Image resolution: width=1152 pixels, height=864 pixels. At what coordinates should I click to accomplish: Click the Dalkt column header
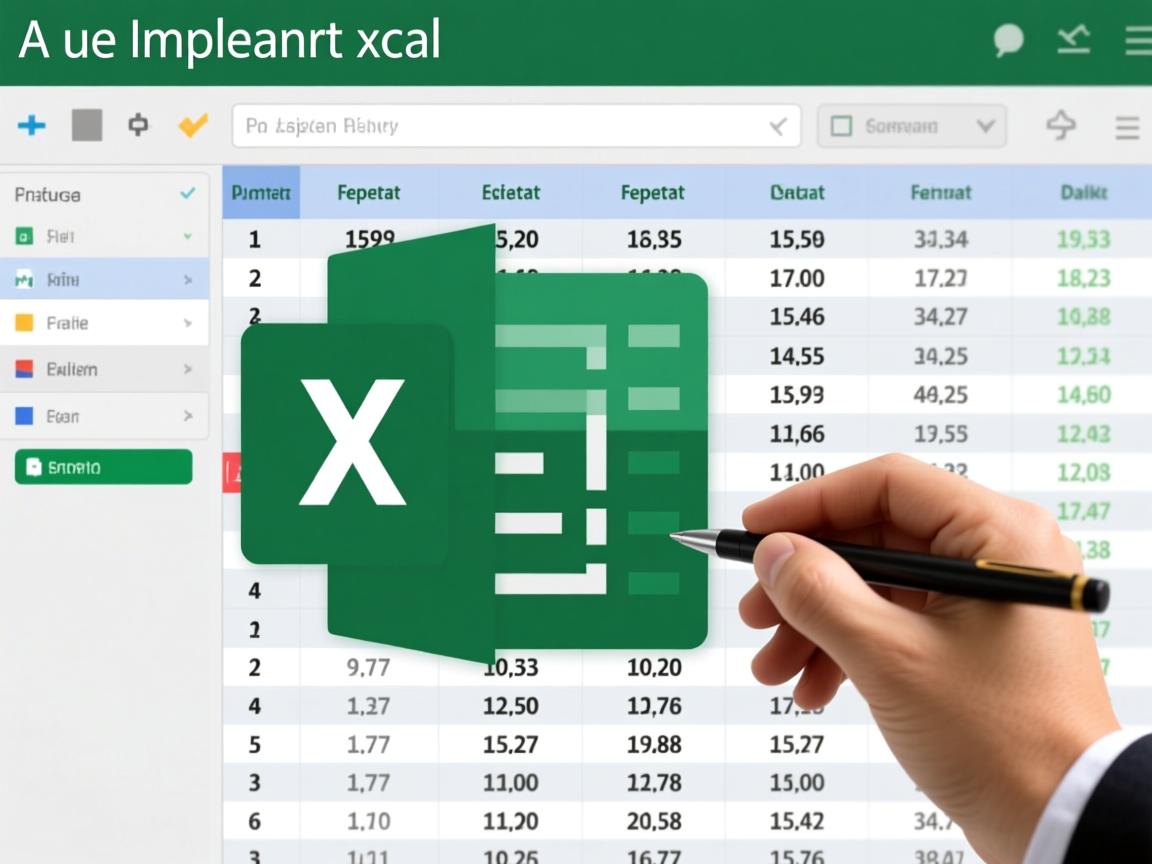(1083, 193)
